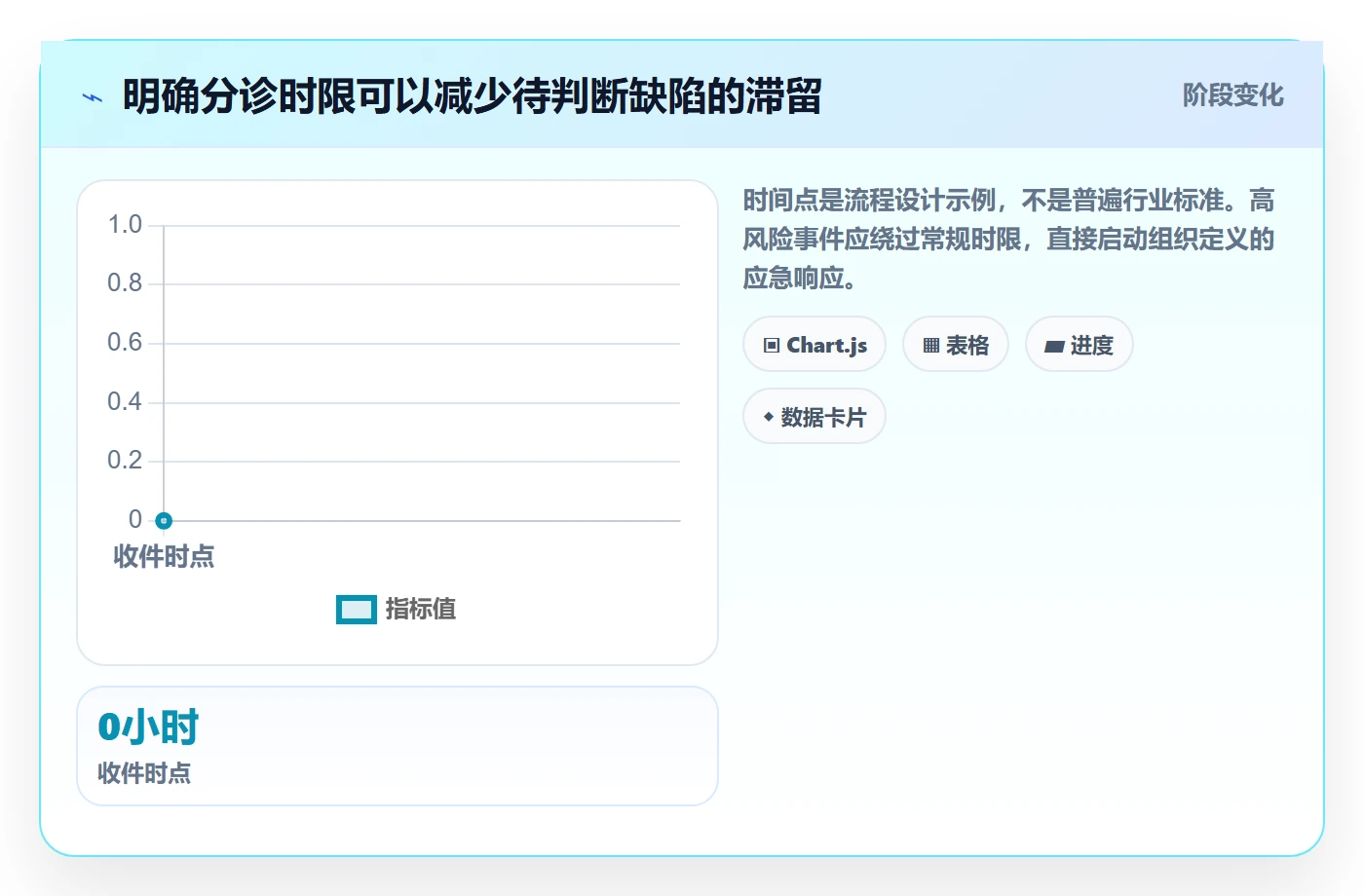Click the 指标值 legend label
Viewport: 1364px width, 896px height.
click(421, 610)
